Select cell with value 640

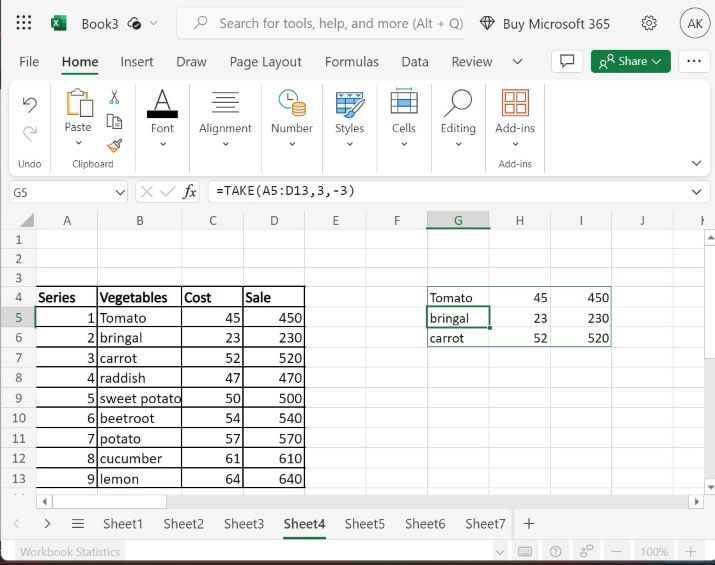pos(274,478)
